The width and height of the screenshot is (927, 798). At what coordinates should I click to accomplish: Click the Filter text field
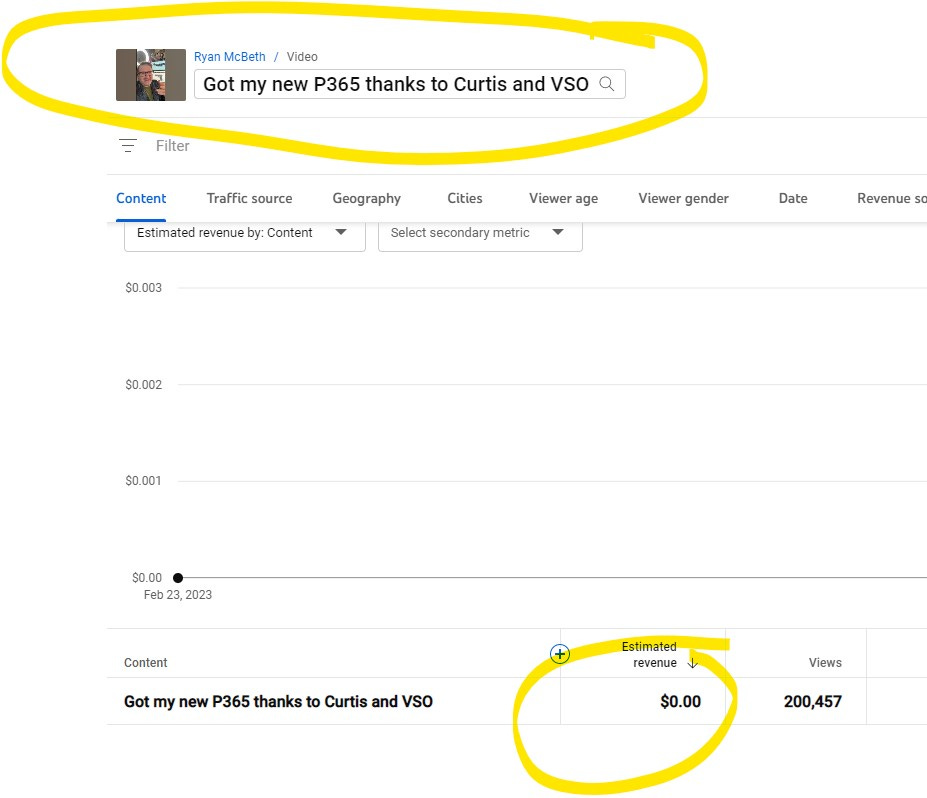(172, 146)
